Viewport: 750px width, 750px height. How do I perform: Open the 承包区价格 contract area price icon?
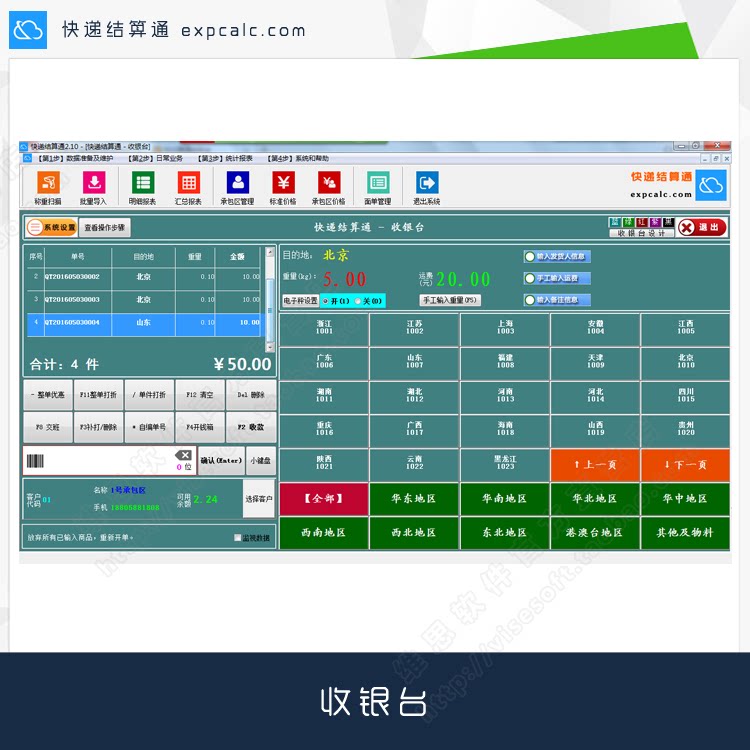(329, 188)
